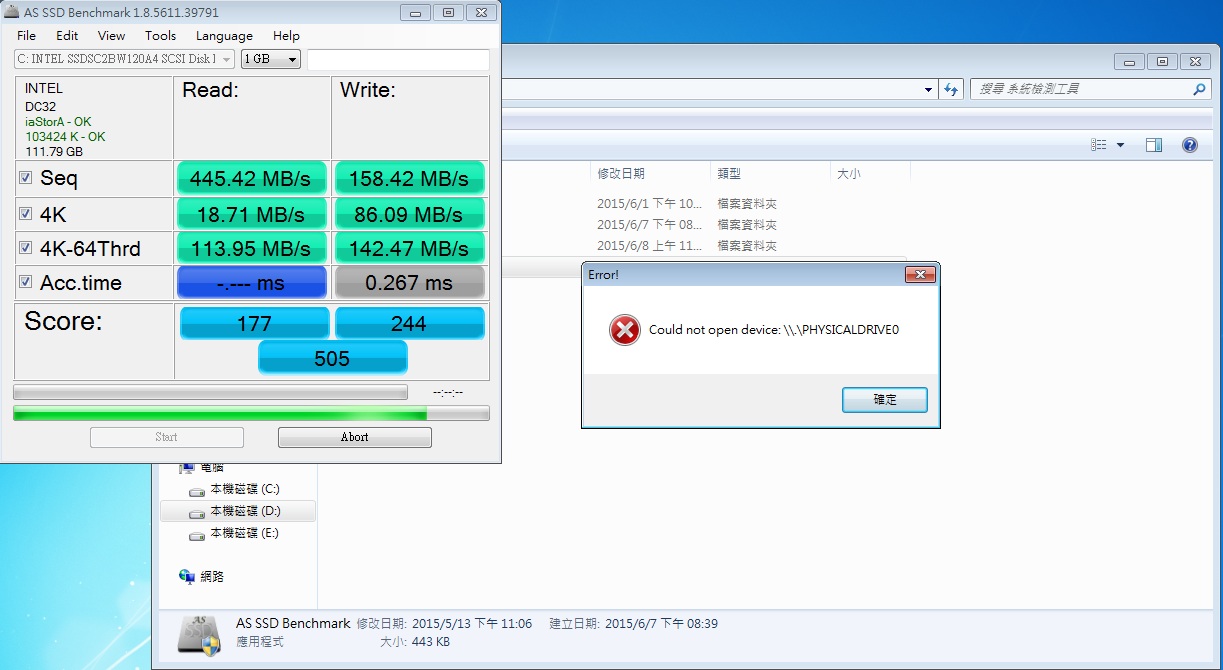Click the green overall progress bar
1223x670 pixels.
pos(251,413)
